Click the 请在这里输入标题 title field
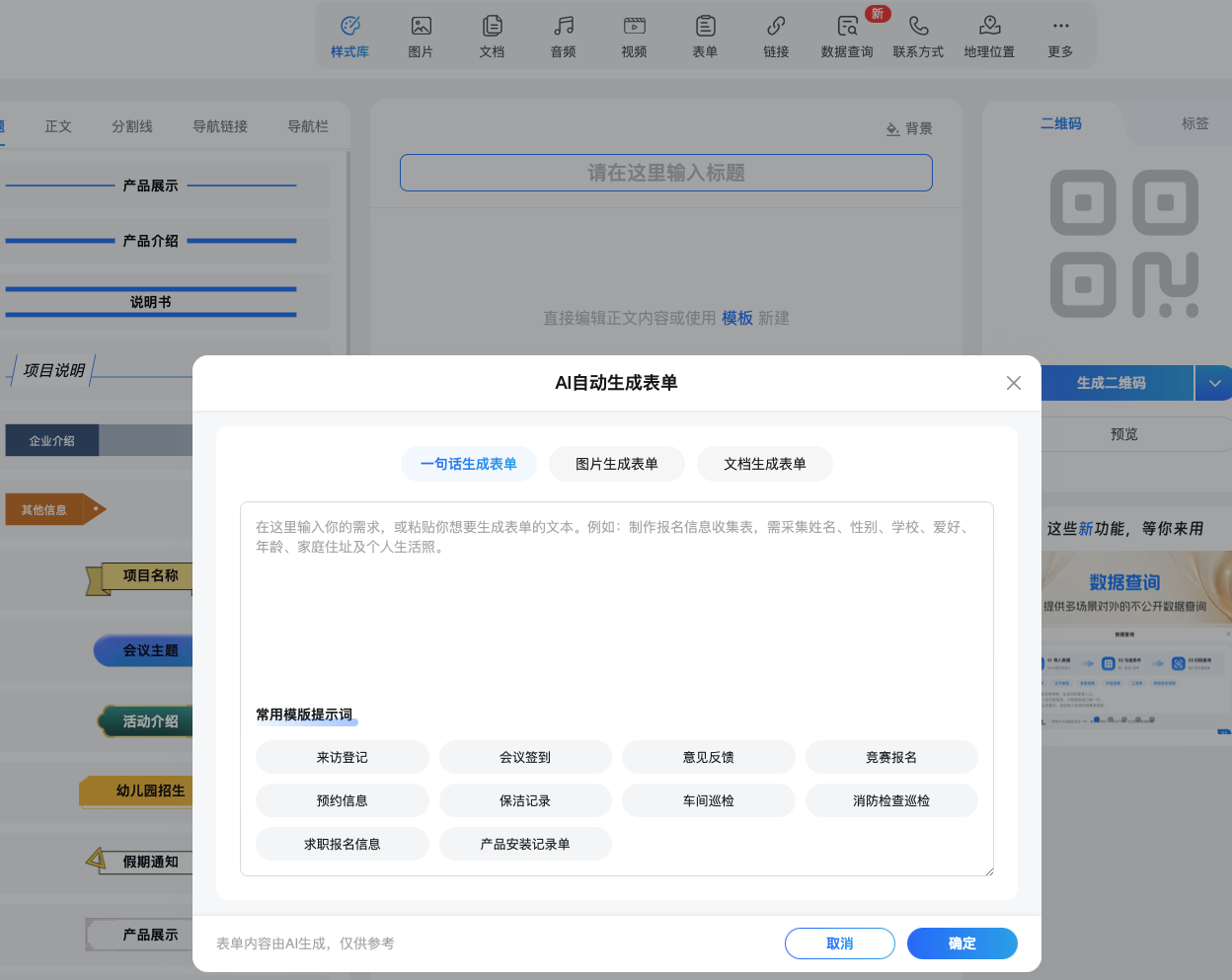Image resolution: width=1232 pixels, height=980 pixels. 666,173
